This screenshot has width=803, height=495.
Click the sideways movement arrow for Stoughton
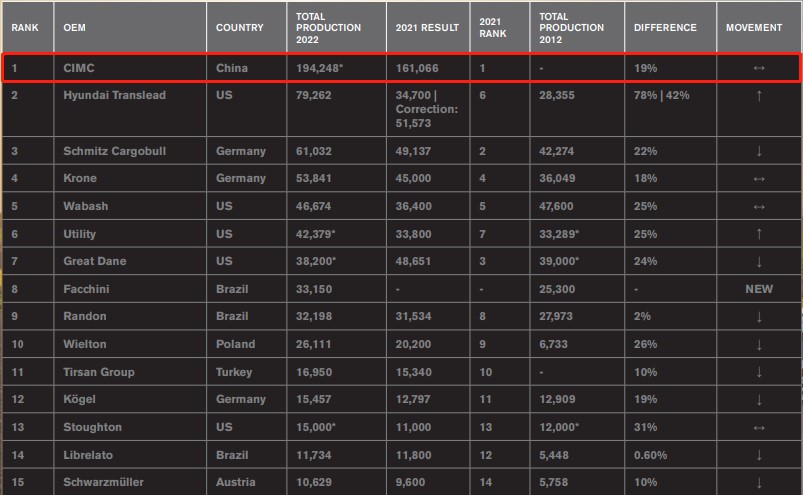coord(759,427)
